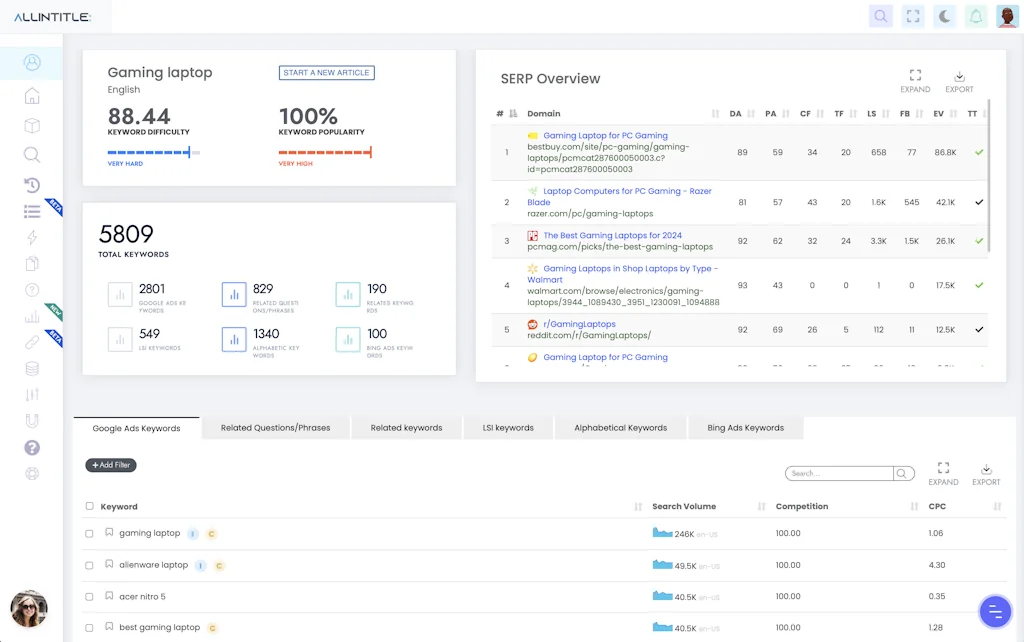Image resolution: width=1024 pixels, height=642 pixels.
Task: Open the notifications bell icon
Action: coord(976,16)
